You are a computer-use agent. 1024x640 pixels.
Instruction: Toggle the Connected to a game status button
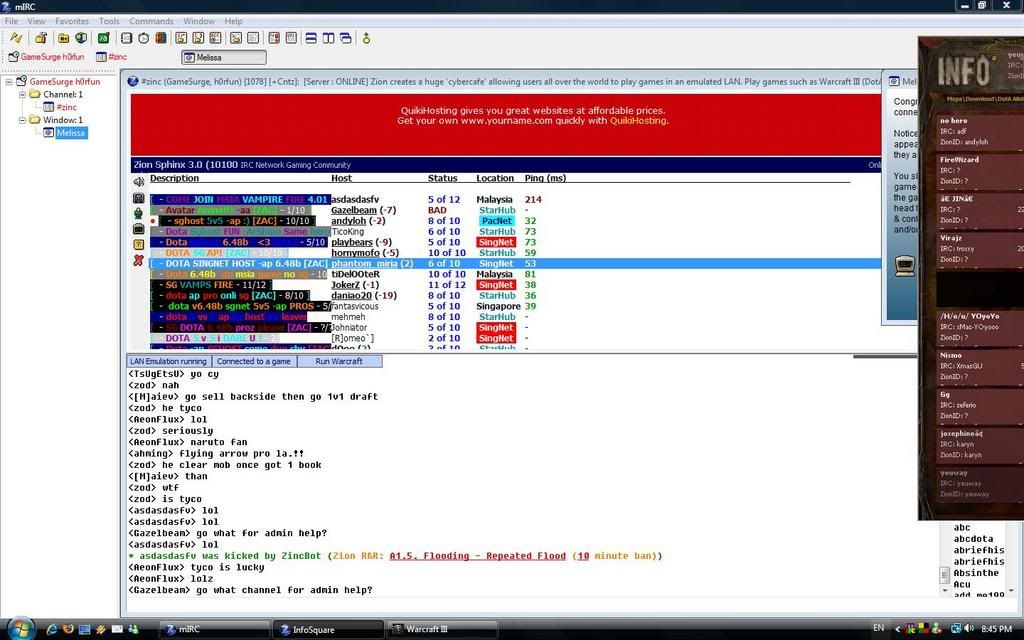[254, 361]
